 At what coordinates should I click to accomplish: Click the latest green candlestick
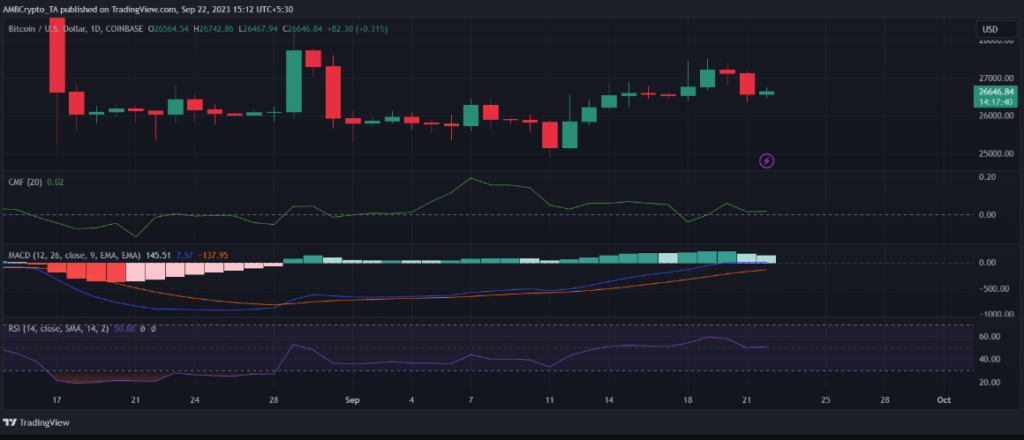[767, 93]
